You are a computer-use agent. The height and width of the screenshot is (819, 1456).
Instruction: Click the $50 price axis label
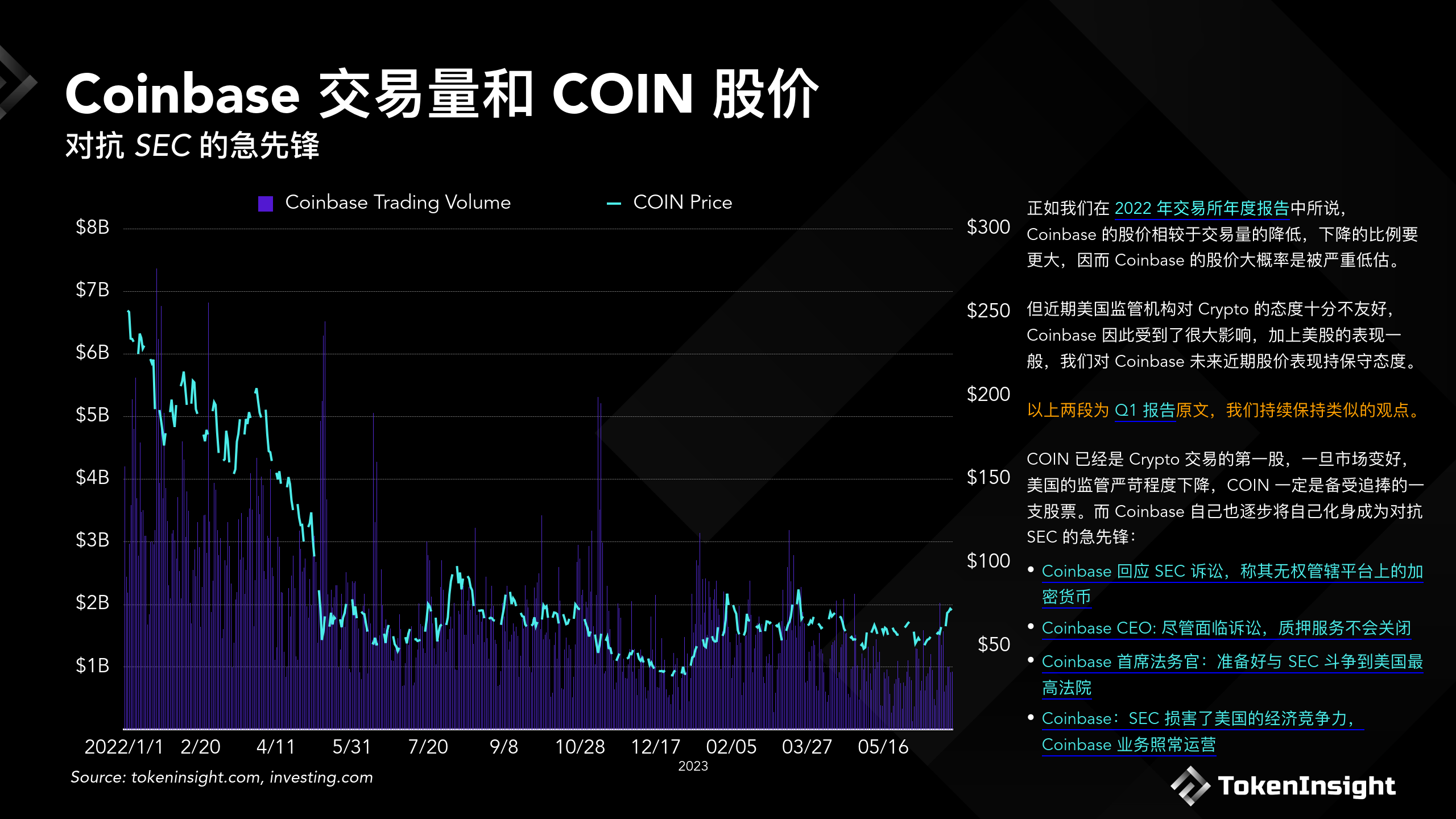994,645
